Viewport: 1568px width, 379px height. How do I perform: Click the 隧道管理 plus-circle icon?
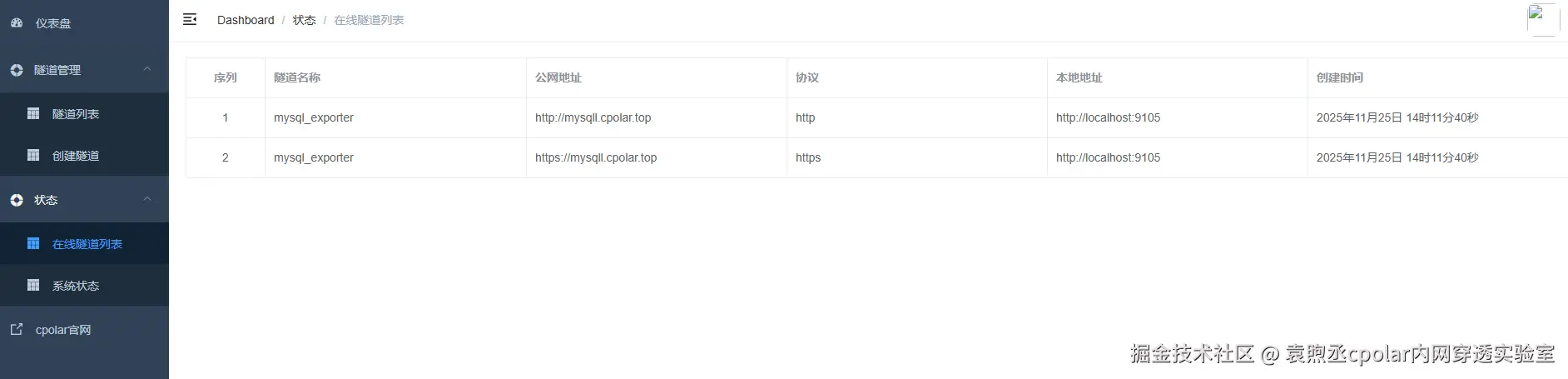tap(17, 70)
